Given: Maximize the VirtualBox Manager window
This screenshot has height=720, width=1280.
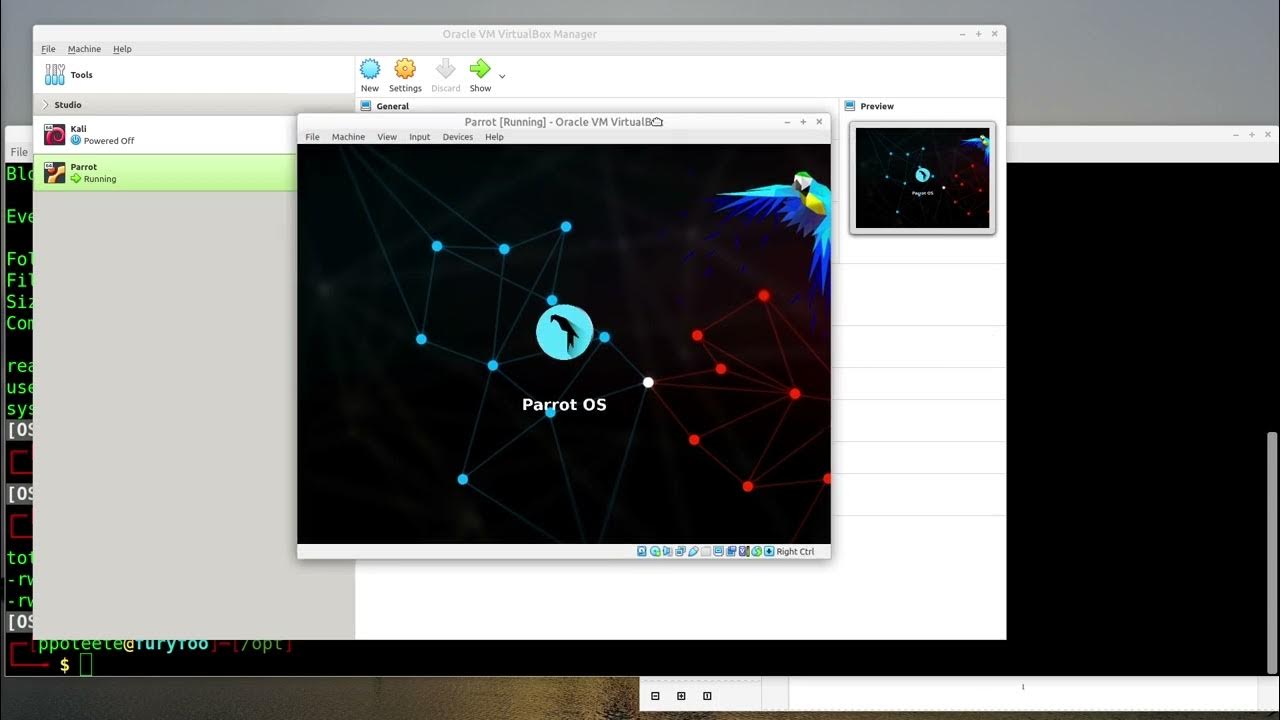Looking at the screenshot, I should click(x=978, y=34).
